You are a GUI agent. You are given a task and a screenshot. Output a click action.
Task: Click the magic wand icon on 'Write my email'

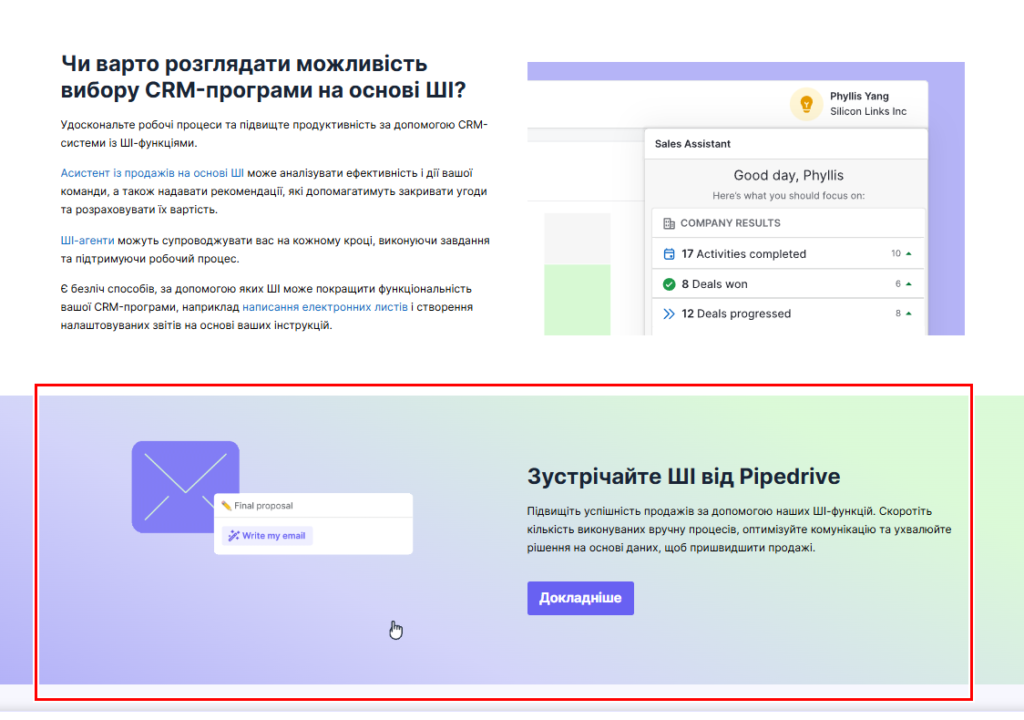coord(233,536)
